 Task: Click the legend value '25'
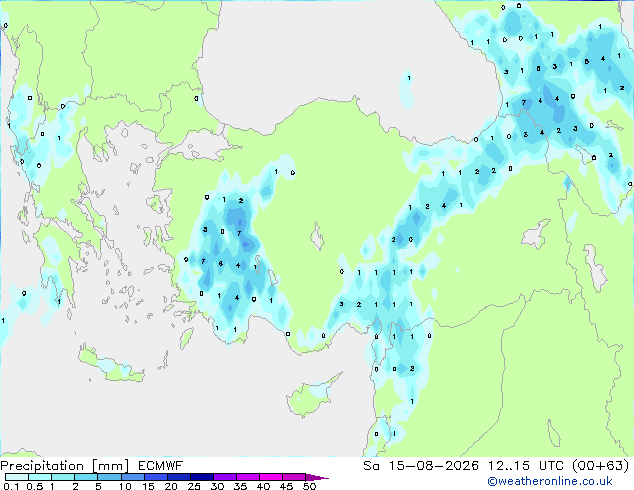tap(194, 486)
